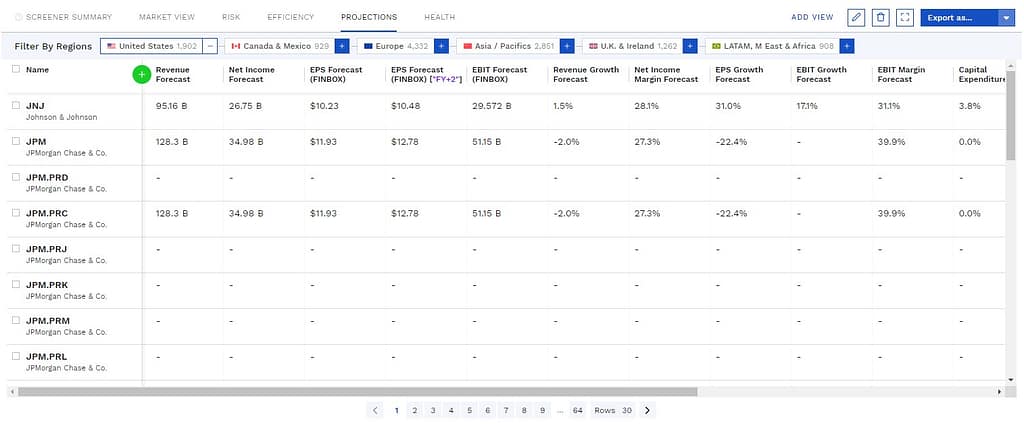Go to page 2
1024x424 pixels.
point(415,410)
